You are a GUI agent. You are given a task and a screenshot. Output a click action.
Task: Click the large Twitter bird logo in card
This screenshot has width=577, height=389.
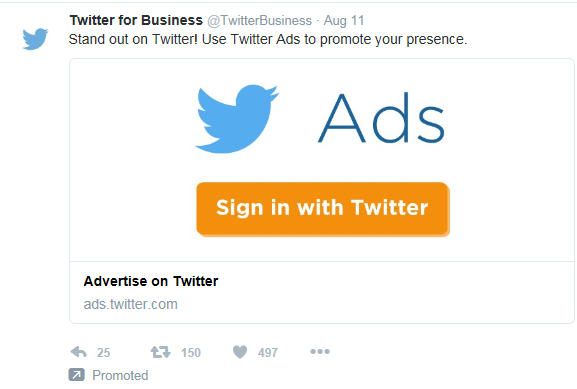[x=237, y=119]
